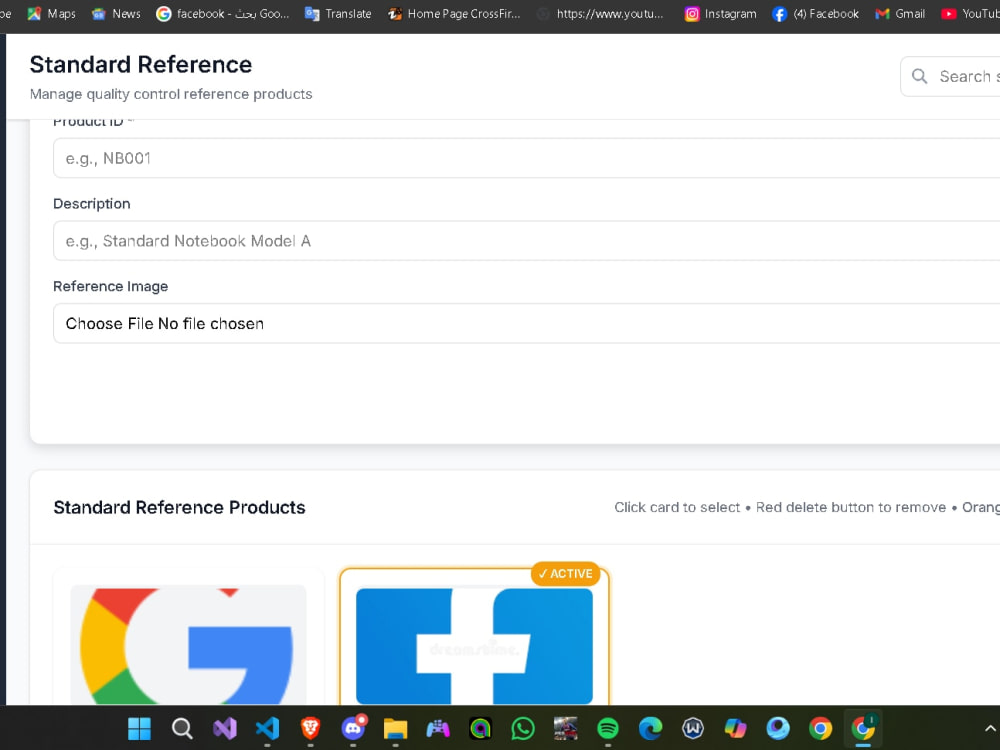The width and height of the screenshot is (1000, 750).
Task: Open Windows taskbar search
Action: click(182, 728)
